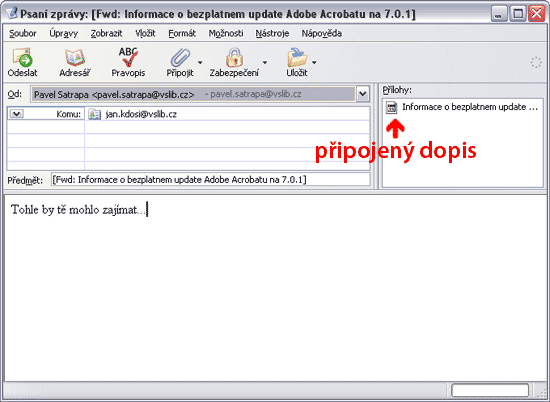This screenshot has height=402, width=550.
Task: Click the compose window title bar icon
Action: coord(11,13)
